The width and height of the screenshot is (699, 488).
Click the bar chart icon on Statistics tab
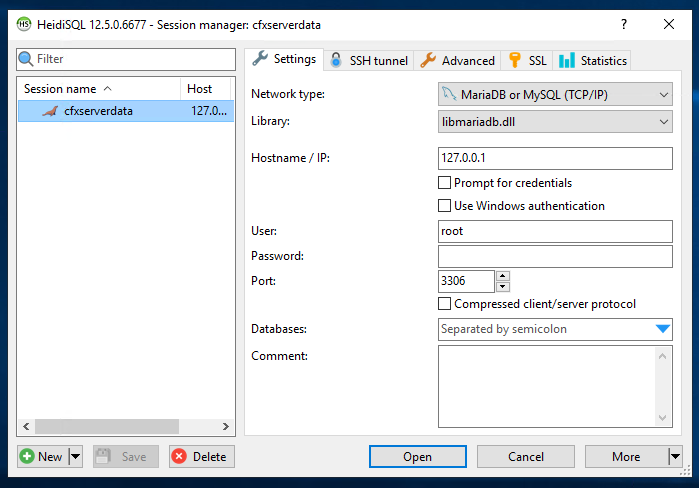point(567,60)
